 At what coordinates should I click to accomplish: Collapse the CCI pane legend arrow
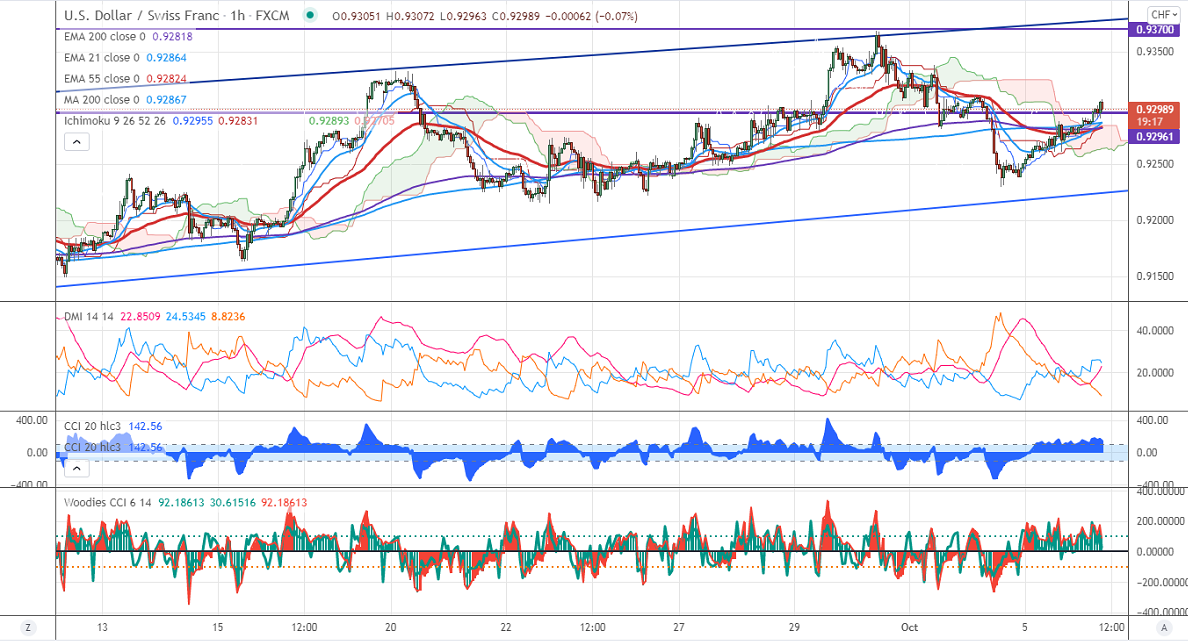pyautogui.click(x=77, y=468)
